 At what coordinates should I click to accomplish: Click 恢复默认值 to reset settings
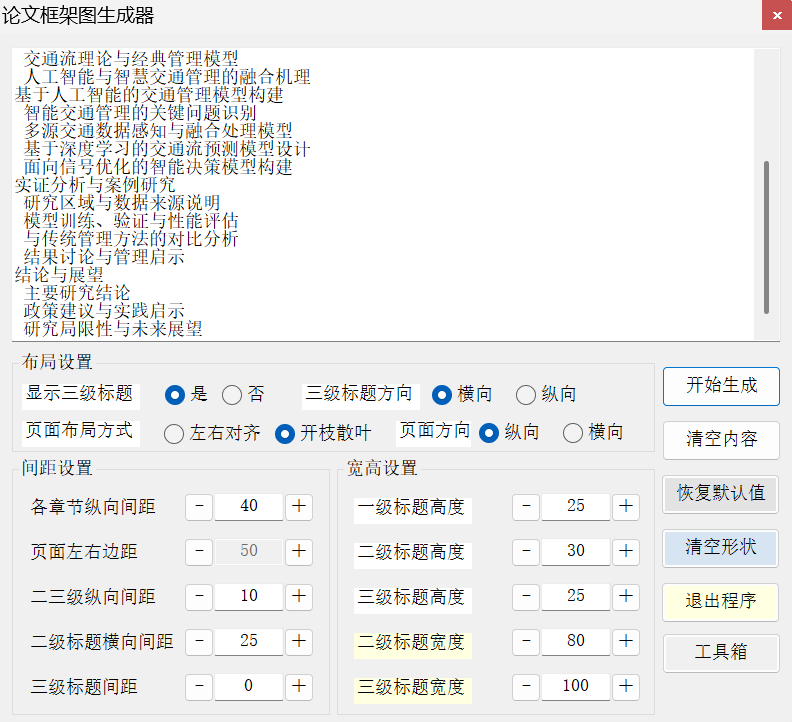coord(720,493)
